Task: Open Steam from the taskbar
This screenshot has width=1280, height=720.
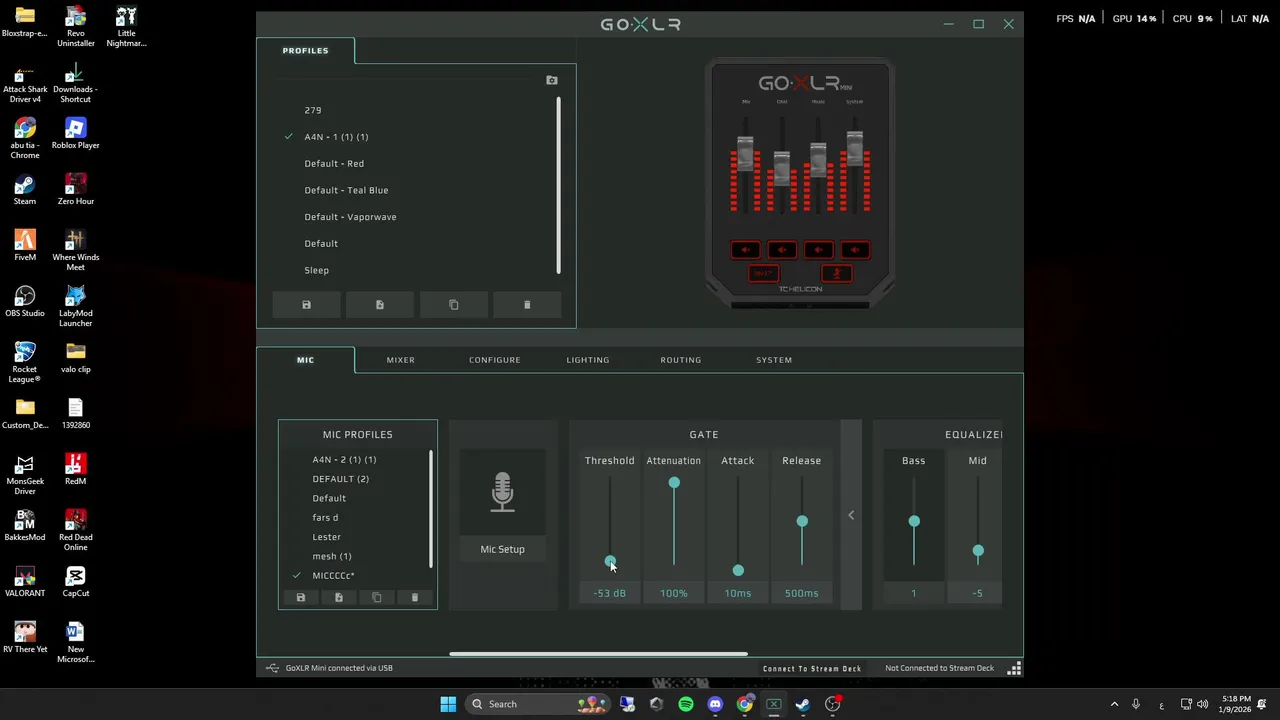Action: pyautogui.click(x=803, y=704)
